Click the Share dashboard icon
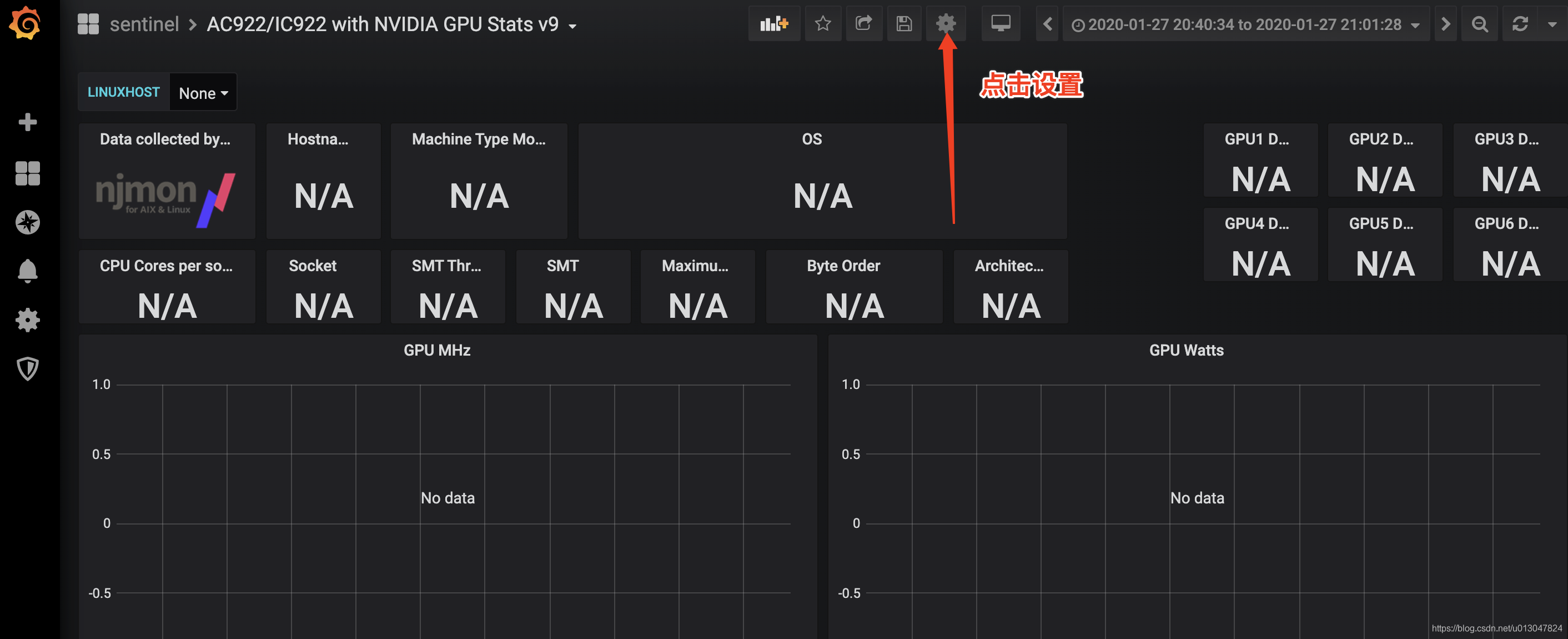The width and height of the screenshot is (1568, 639). pyautogui.click(x=863, y=24)
